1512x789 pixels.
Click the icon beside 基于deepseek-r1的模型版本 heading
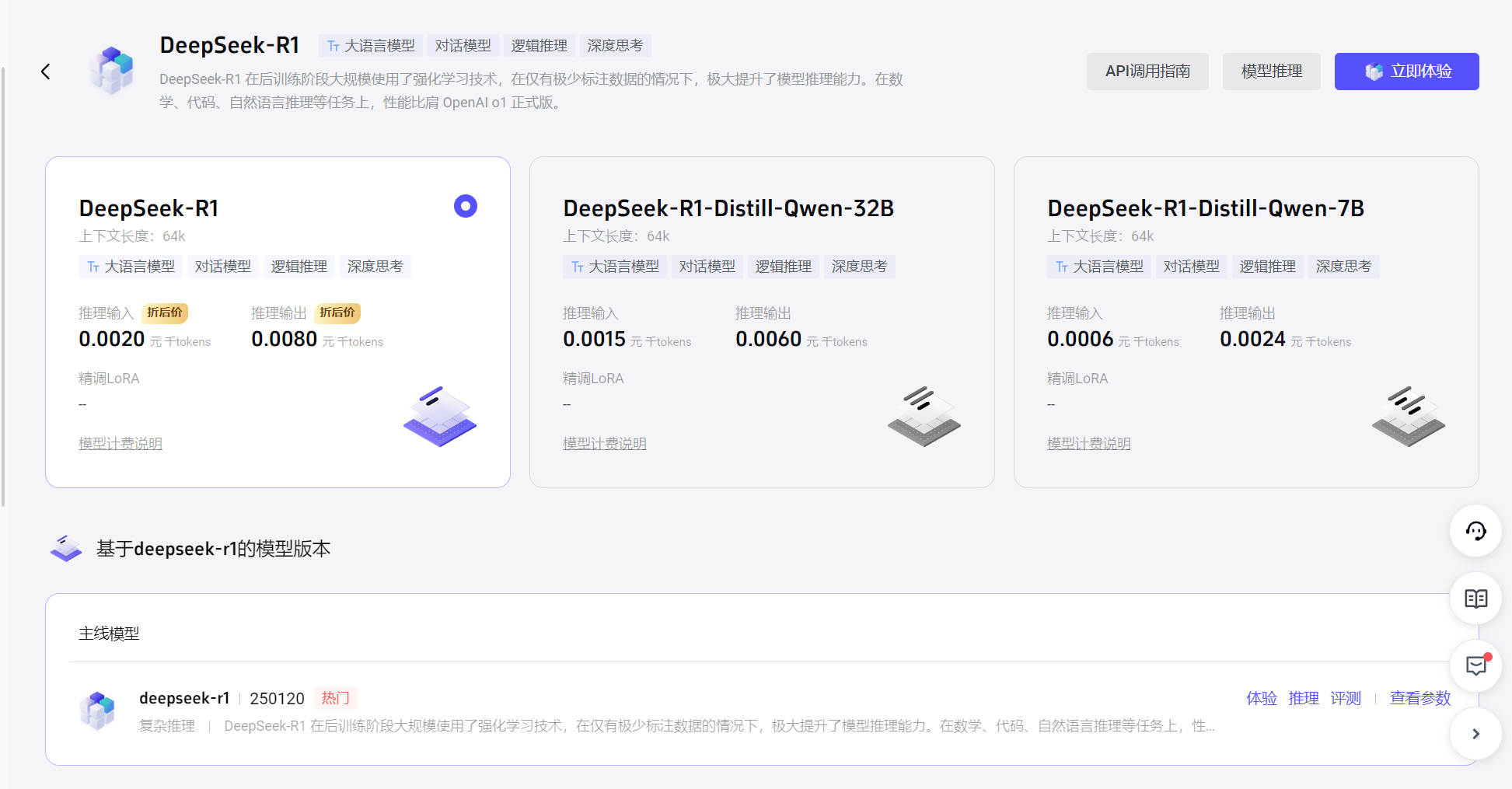pyautogui.click(x=66, y=548)
